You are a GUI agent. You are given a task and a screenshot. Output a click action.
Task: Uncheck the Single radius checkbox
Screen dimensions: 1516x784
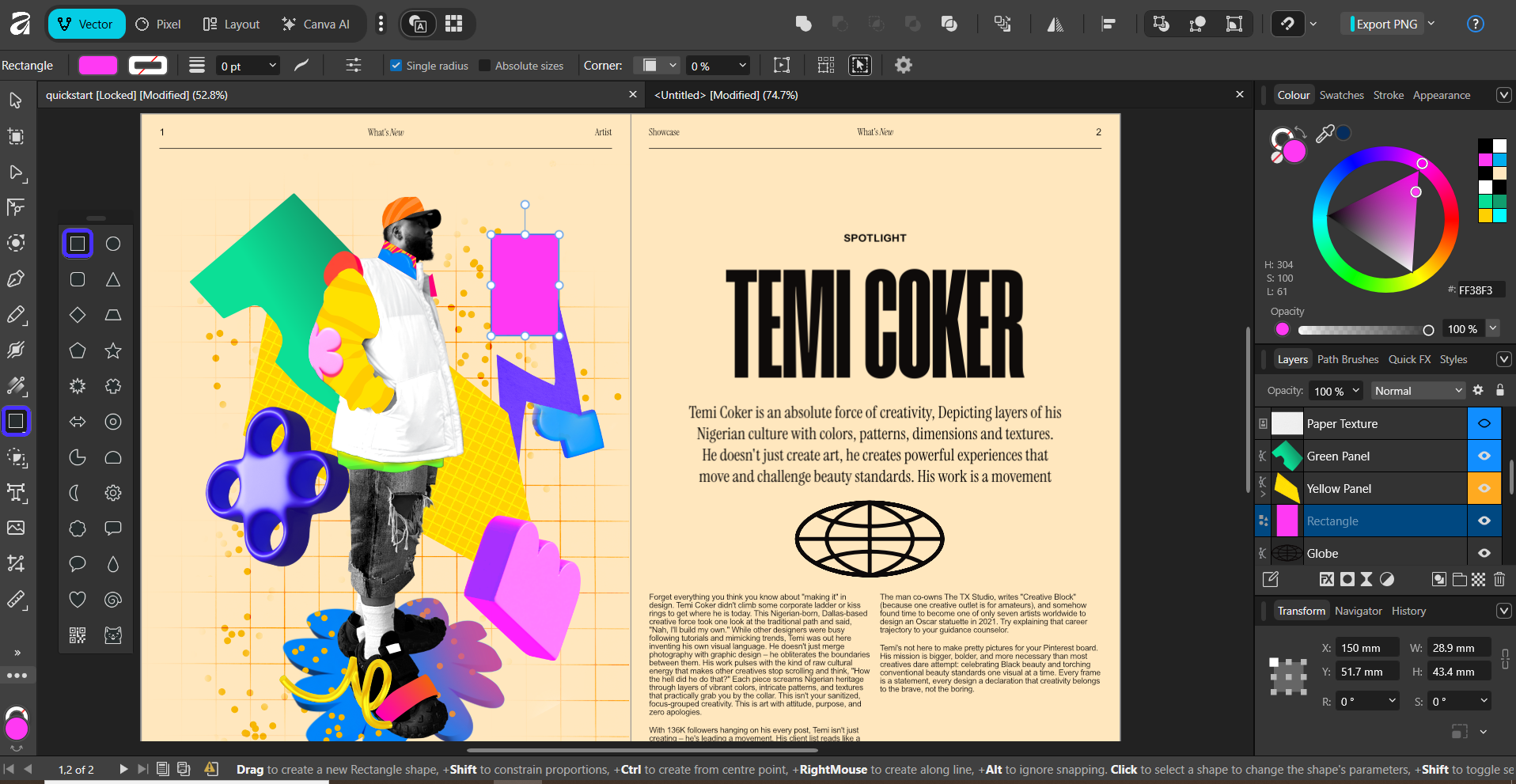396,66
